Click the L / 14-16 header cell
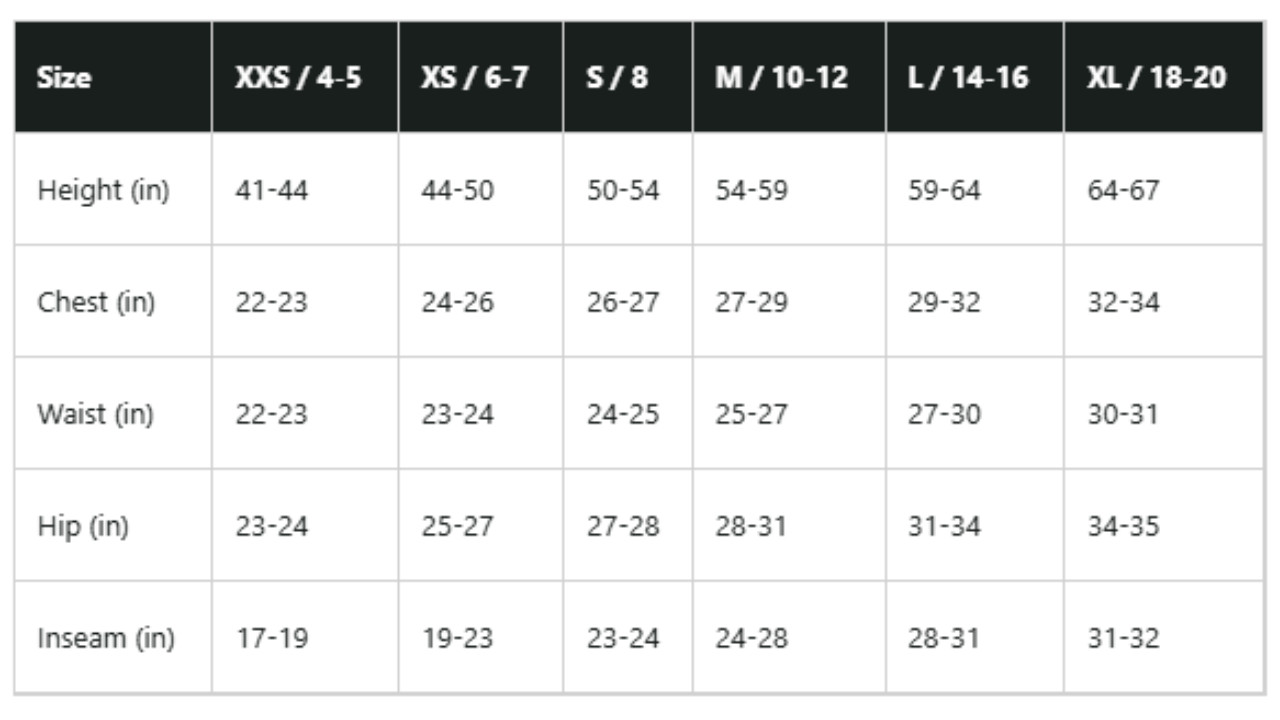Viewport: 1280px width, 720px height. (975, 77)
